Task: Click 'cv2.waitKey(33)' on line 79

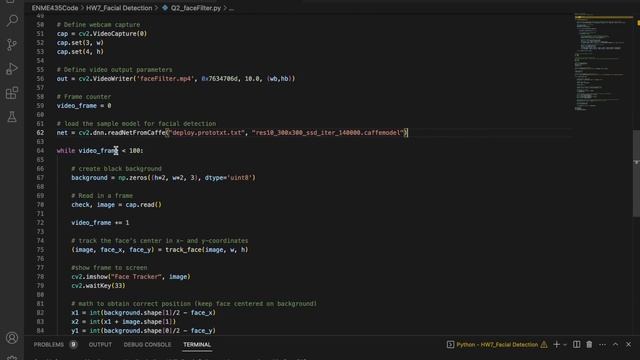Action: coord(98,285)
